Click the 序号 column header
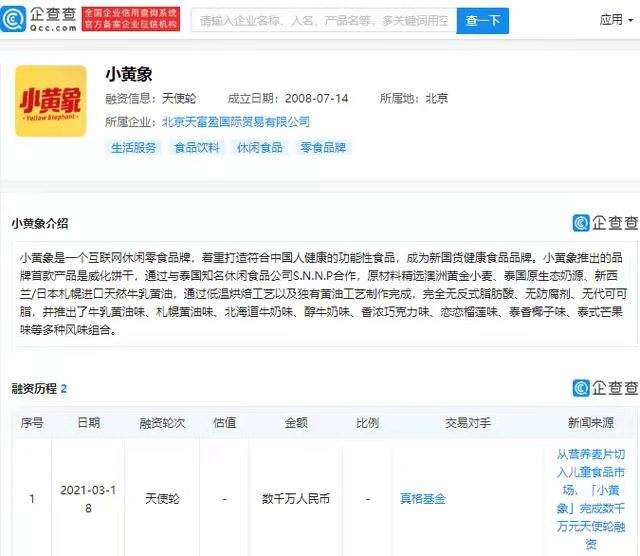The image size is (640, 556). pos(31,423)
